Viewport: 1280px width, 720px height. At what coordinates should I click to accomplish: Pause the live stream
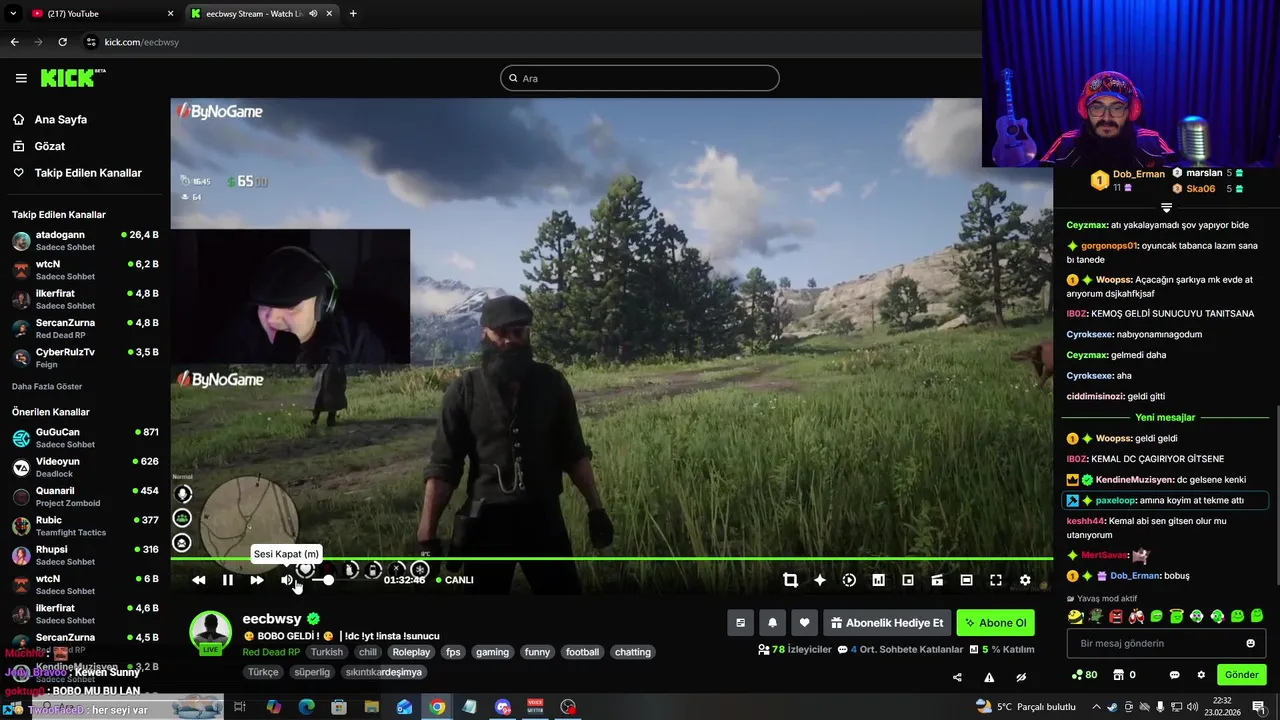228,580
